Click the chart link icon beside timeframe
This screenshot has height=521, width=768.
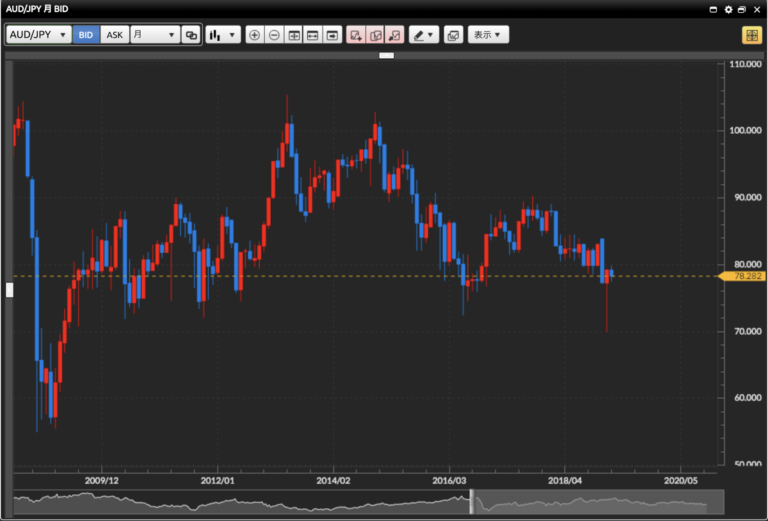(x=191, y=35)
